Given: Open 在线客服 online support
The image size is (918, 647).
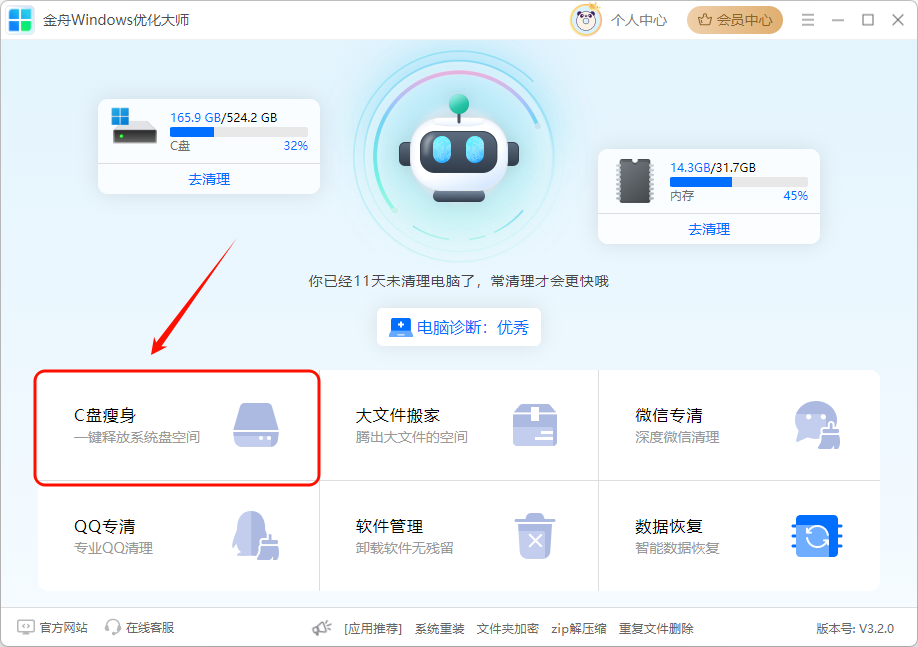Looking at the screenshot, I should coord(150,628).
